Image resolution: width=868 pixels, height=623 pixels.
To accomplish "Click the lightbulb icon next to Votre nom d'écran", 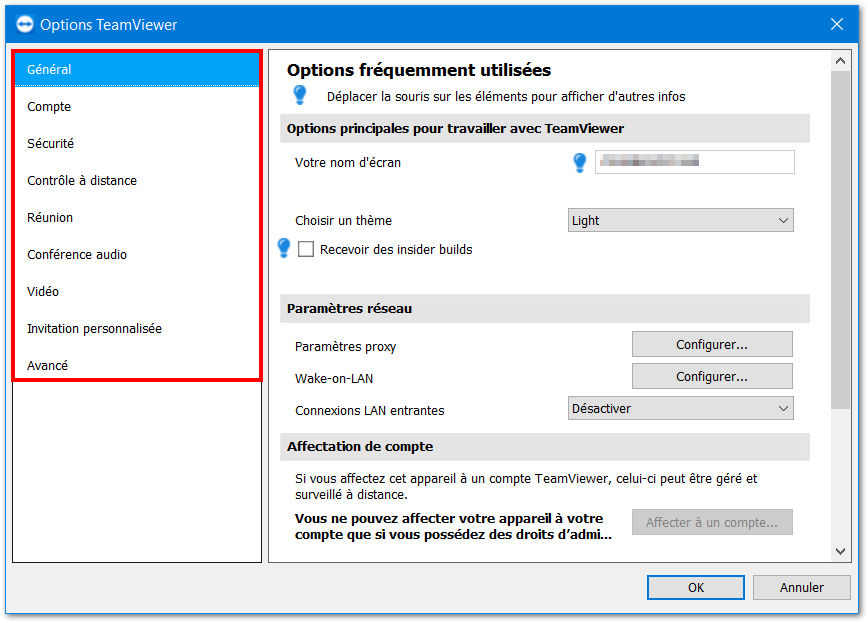I will point(580,162).
